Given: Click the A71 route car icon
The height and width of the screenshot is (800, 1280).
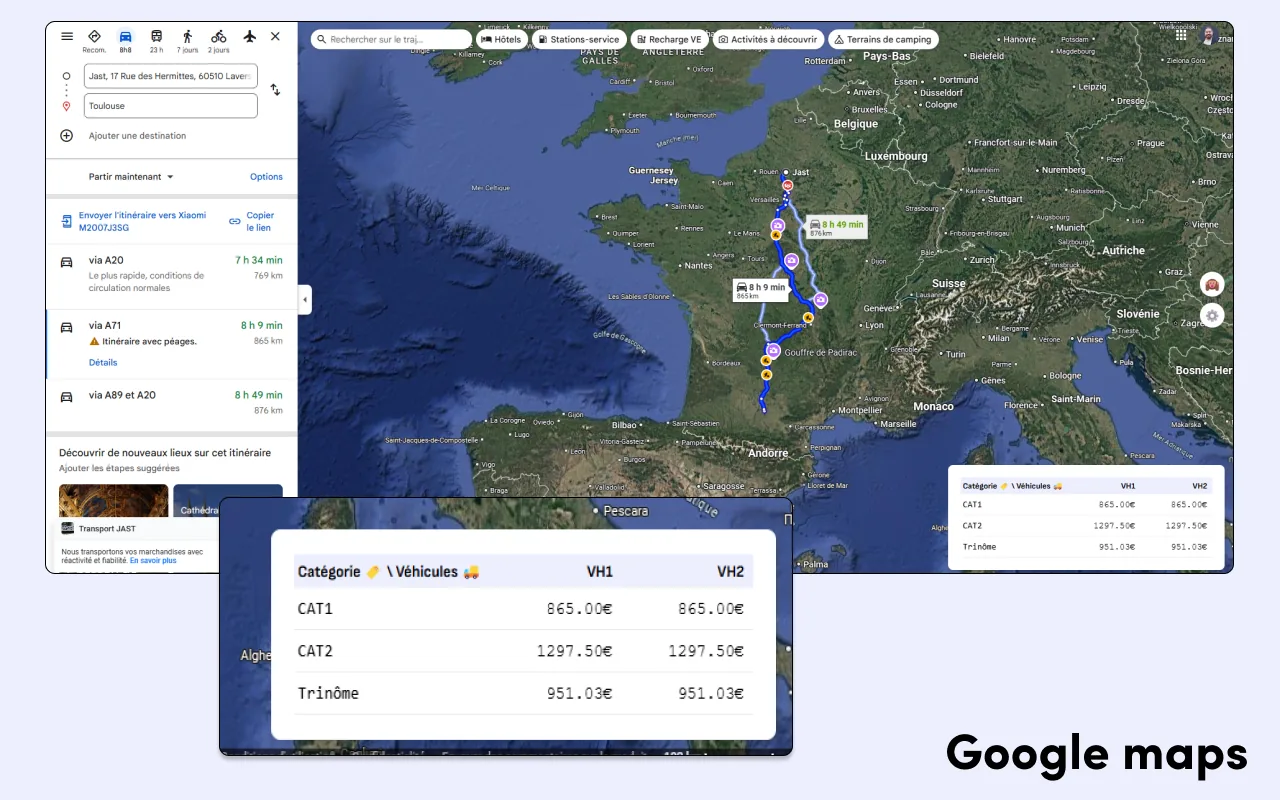Looking at the screenshot, I should 67,327.
